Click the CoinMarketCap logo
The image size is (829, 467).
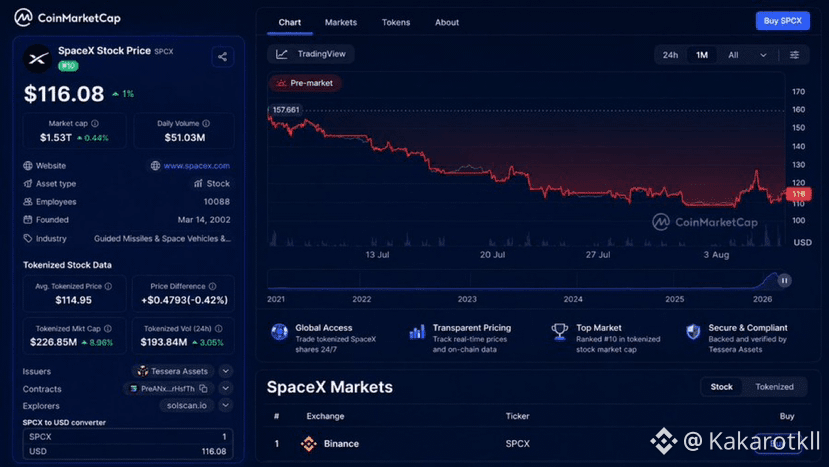point(67,18)
